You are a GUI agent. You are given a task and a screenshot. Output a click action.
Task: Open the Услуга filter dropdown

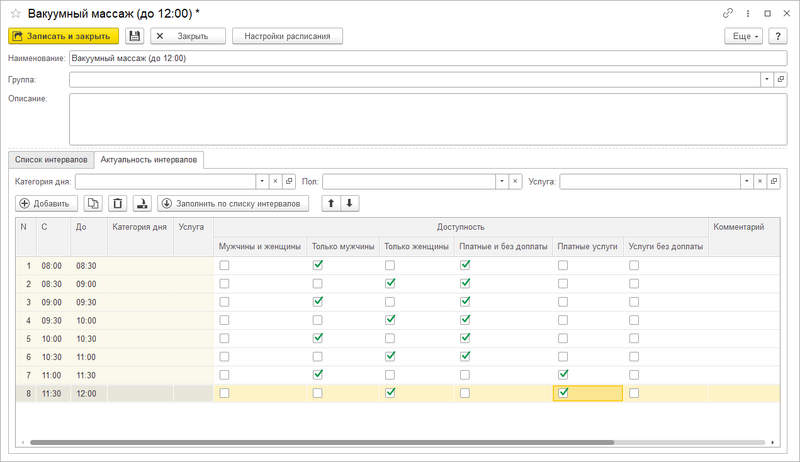click(746, 181)
